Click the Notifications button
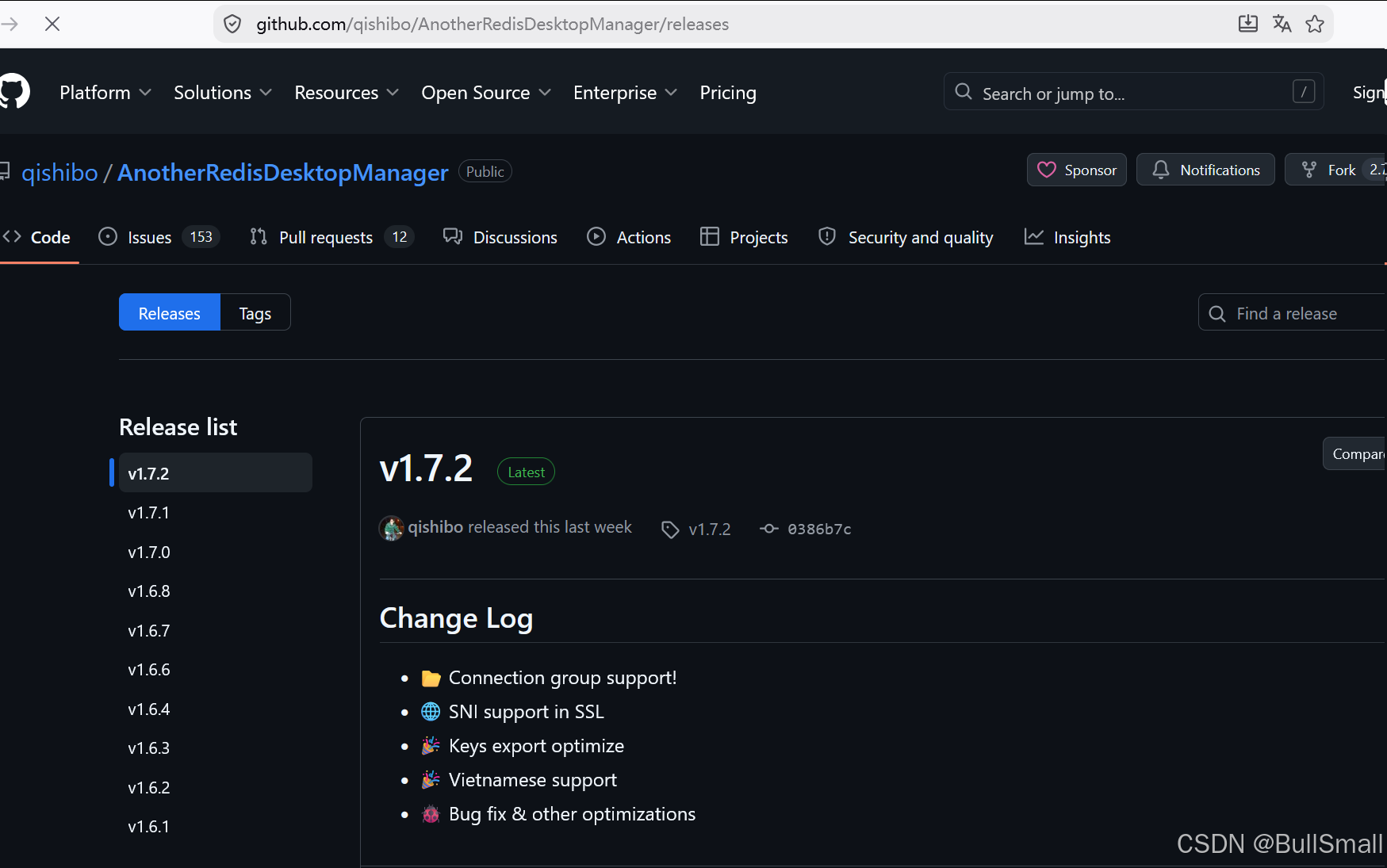 [x=1205, y=170]
